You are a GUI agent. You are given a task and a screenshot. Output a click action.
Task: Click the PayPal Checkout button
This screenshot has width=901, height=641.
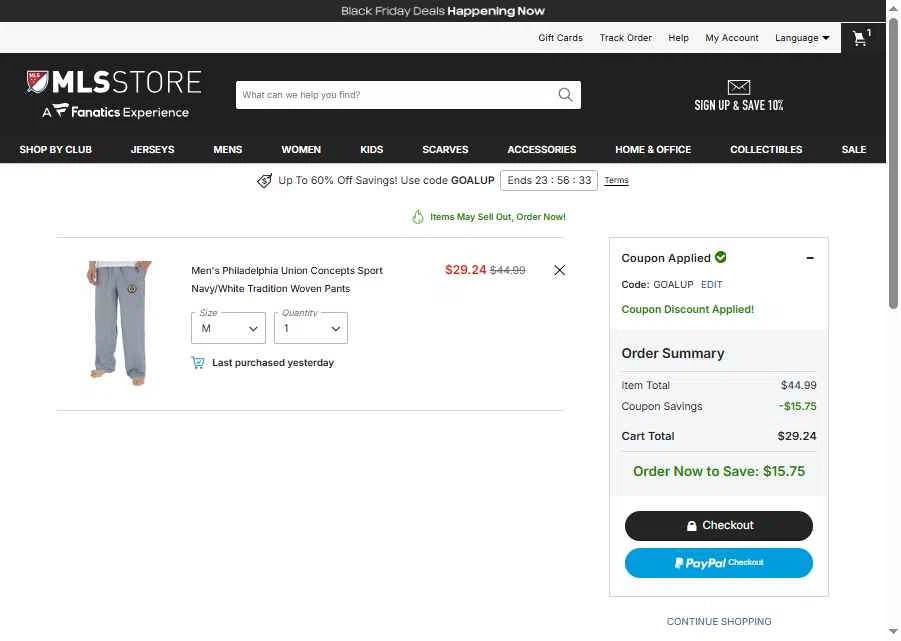coord(719,563)
